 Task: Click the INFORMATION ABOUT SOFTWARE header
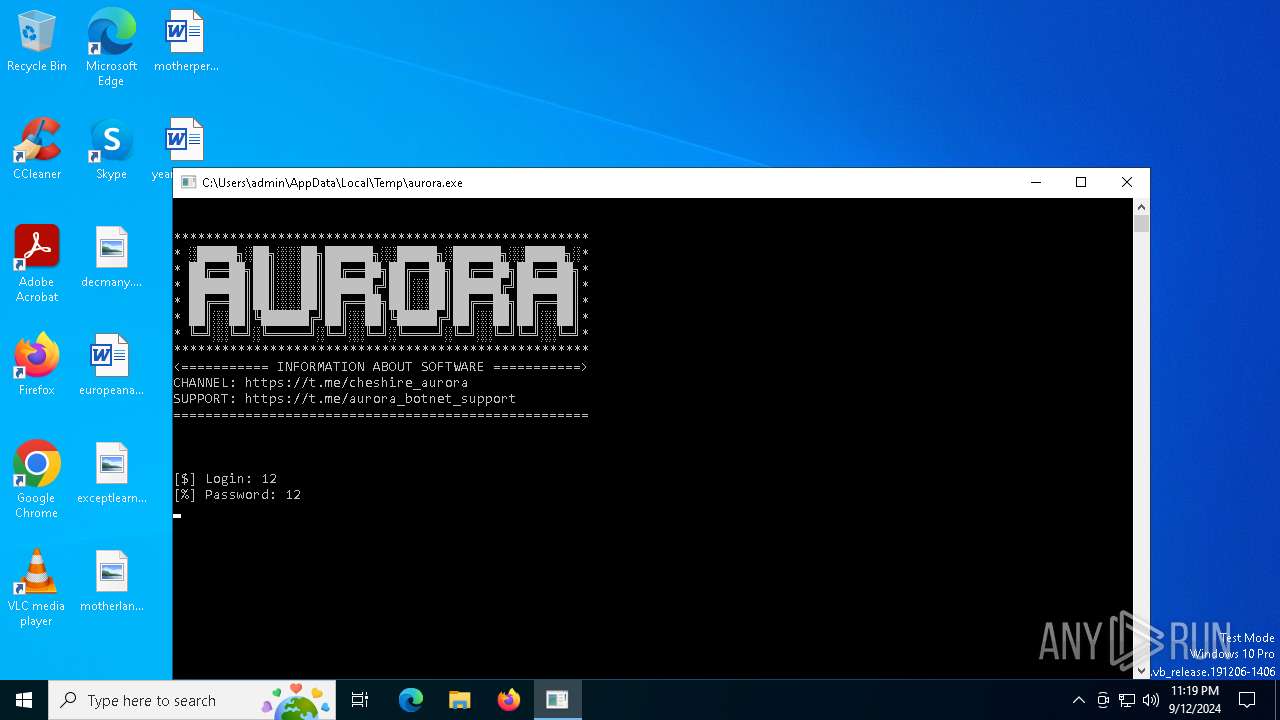tap(380, 367)
